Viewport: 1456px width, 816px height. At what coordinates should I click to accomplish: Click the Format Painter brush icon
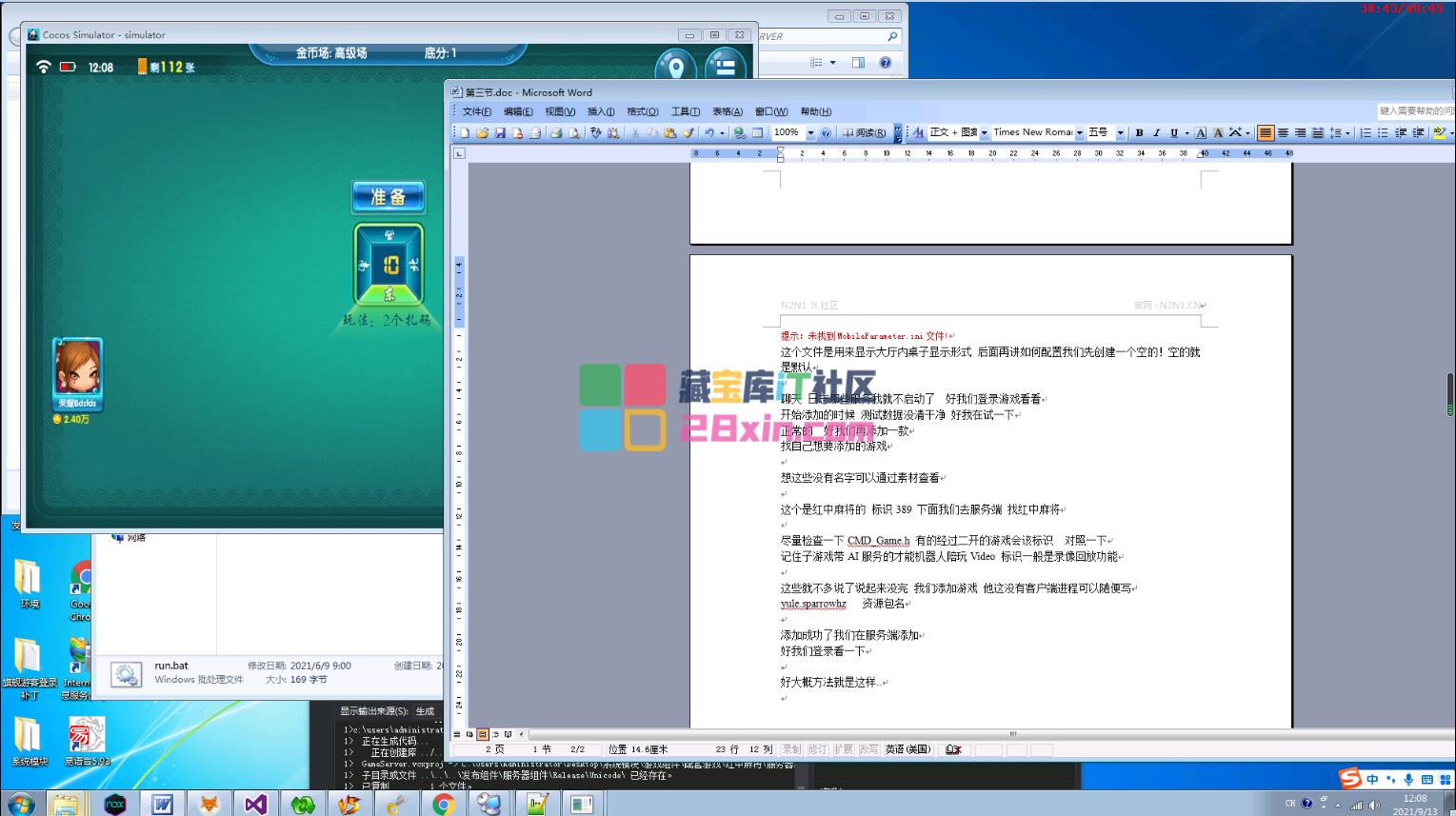tap(688, 133)
